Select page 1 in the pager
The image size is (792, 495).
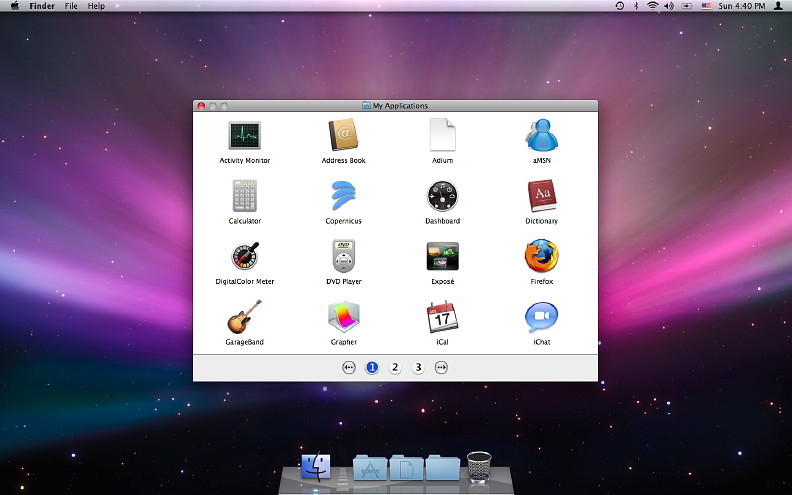click(x=372, y=367)
